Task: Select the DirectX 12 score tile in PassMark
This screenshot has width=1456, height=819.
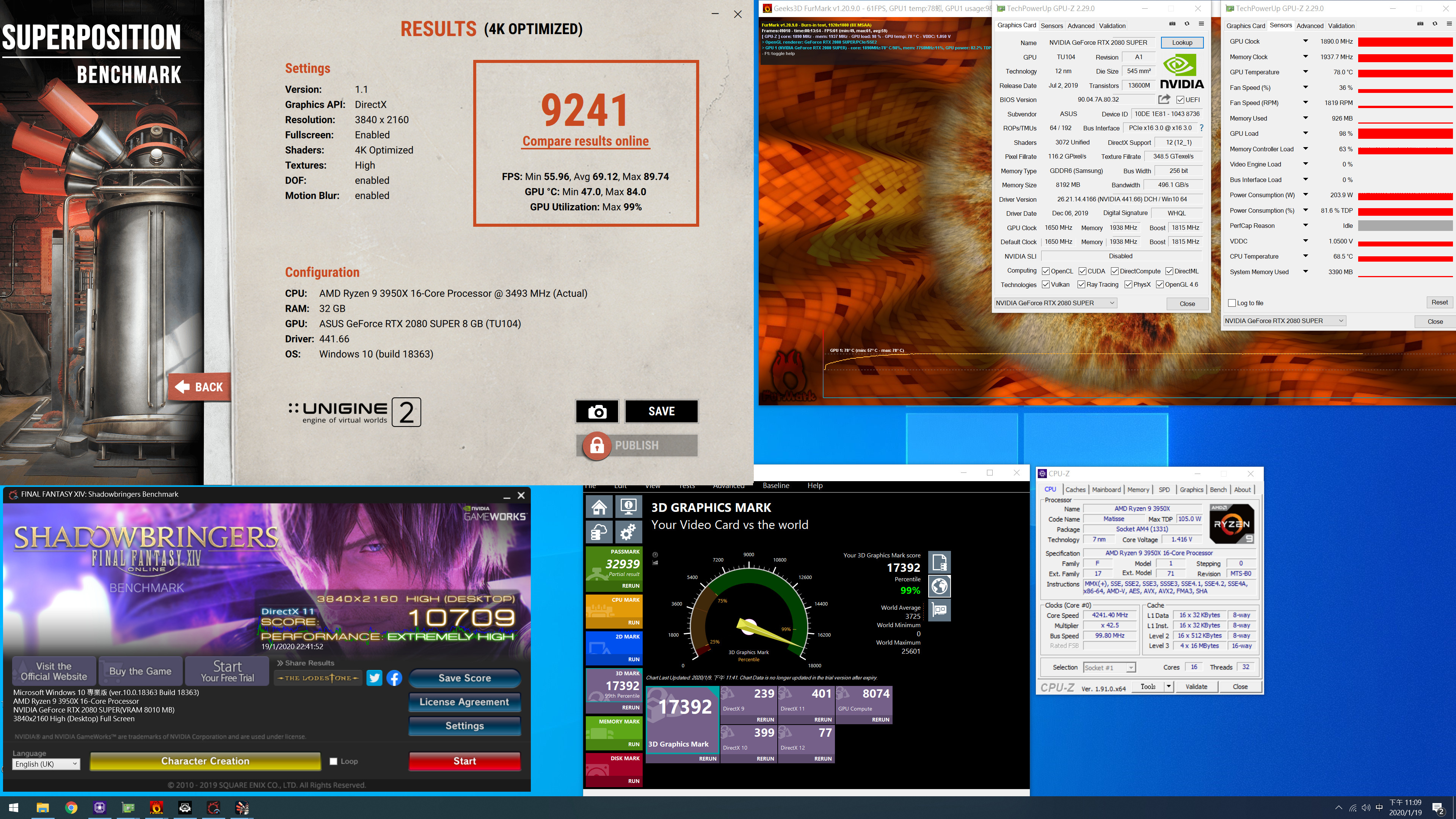Action: pos(806,744)
